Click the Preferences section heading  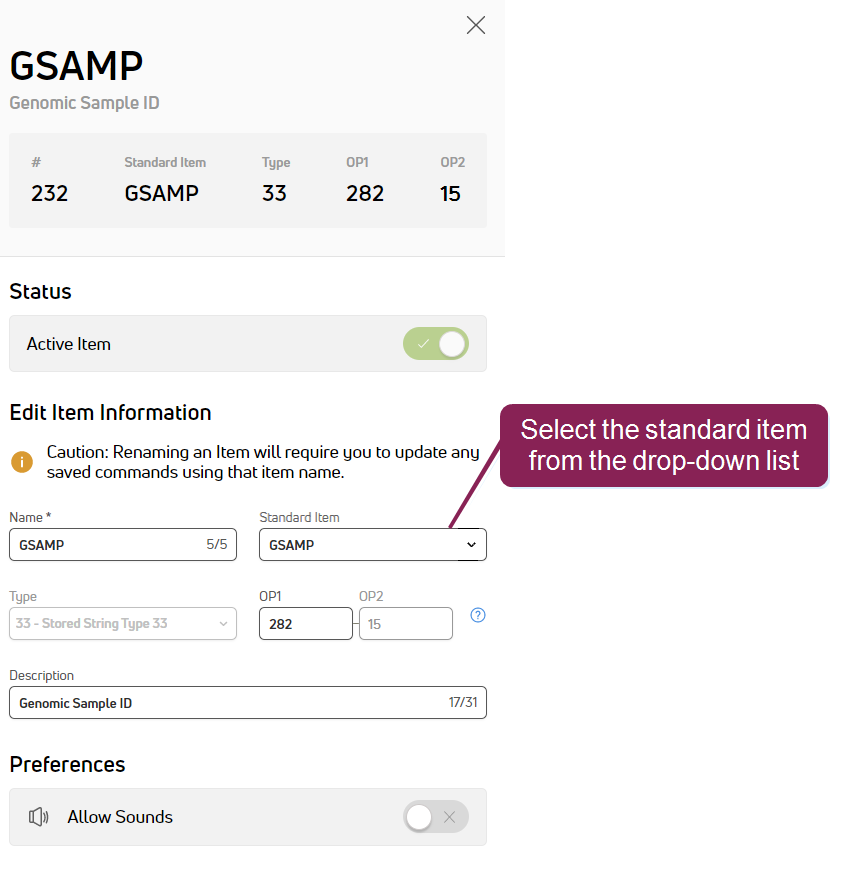tap(68, 764)
